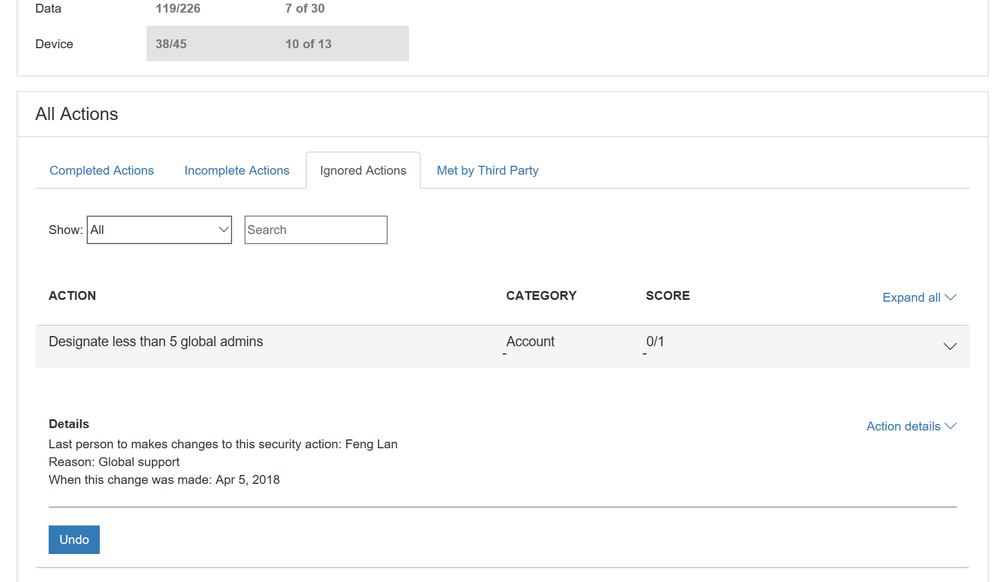This screenshot has width=999, height=582.
Task: Click the CATEGORY column header
Action: coord(541,296)
